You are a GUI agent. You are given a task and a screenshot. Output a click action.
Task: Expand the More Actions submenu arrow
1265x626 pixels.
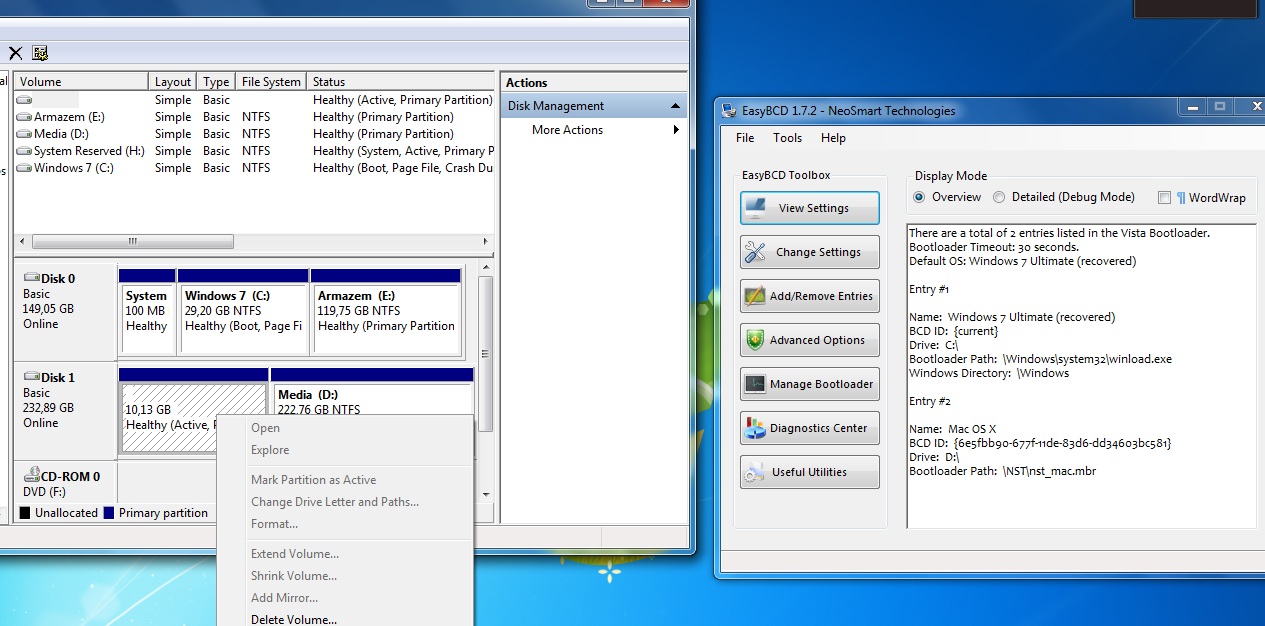676,130
